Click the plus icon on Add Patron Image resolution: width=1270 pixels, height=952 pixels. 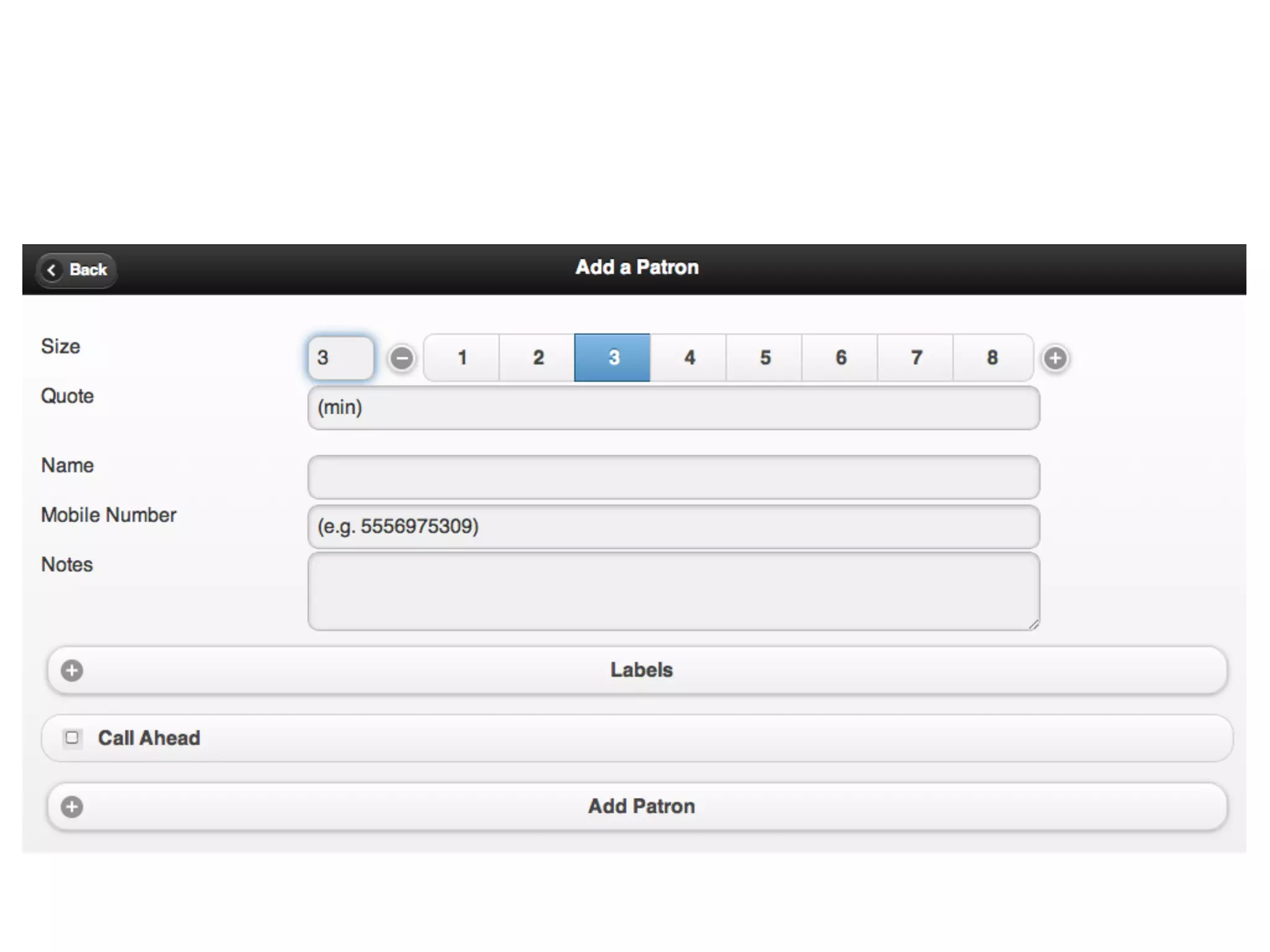tap(72, 806)
